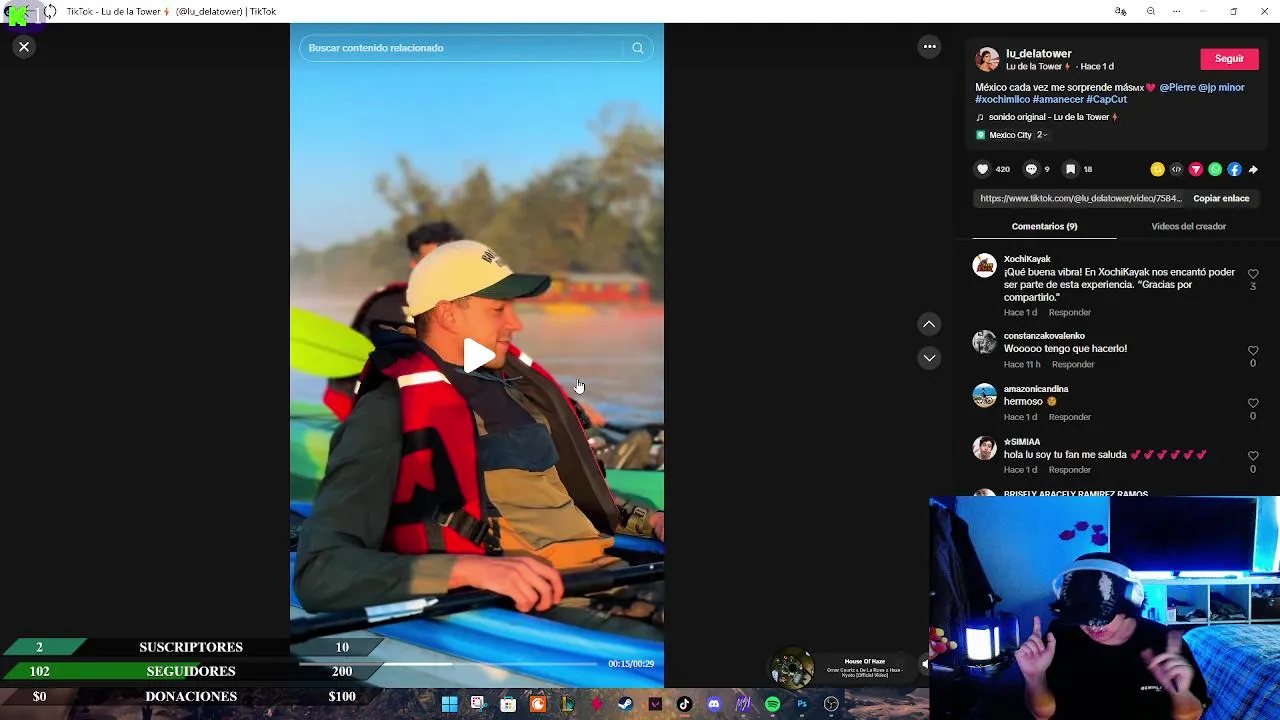Reply to constanzakovalenko via Responder
The width and height of the screenshot is (1280, 720).
[x=1073, y=365]
